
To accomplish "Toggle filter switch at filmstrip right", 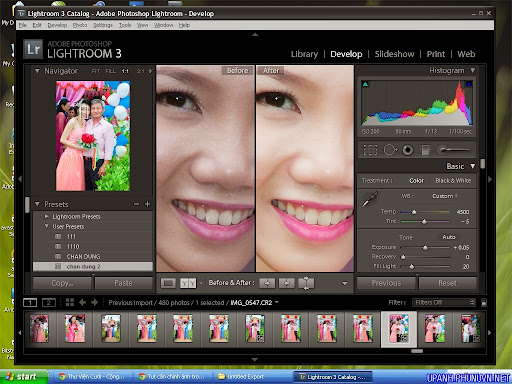I will pos(484,303).
